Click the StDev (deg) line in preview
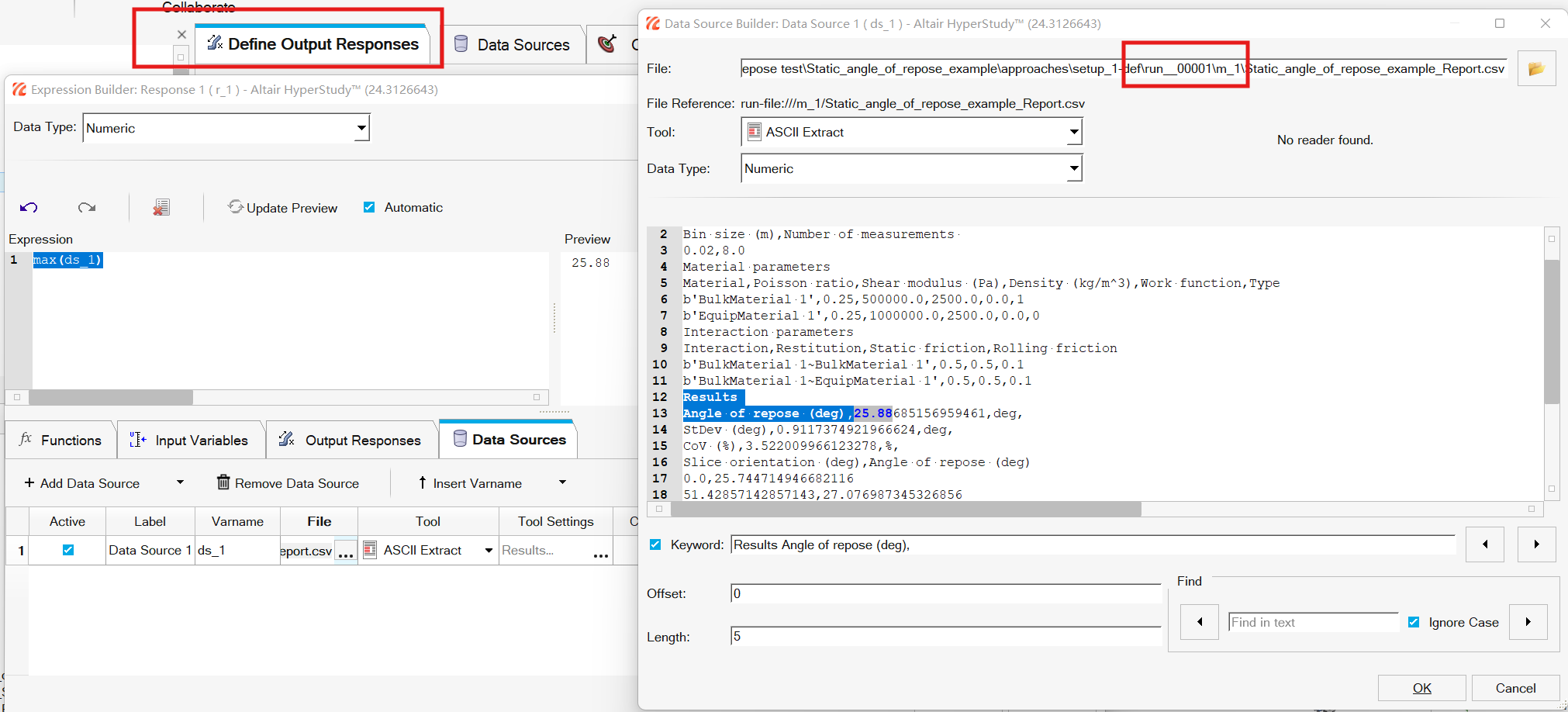The width and height of the screenshot is (1568, 712). tap(817, 430)
